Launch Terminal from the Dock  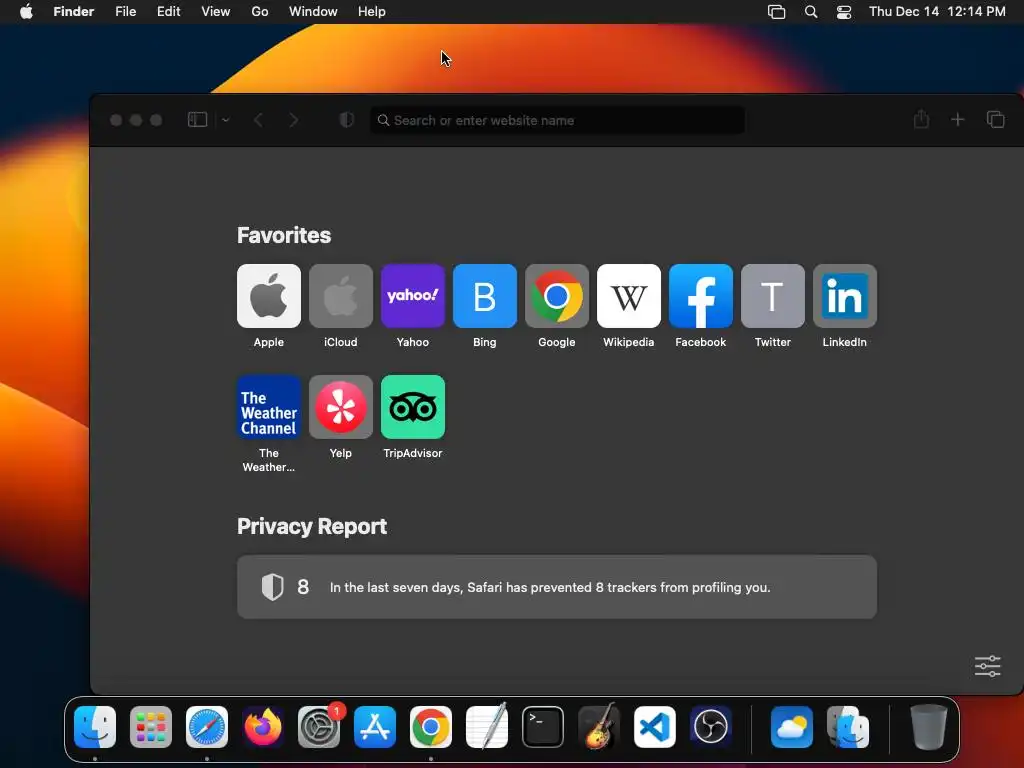pos(543,727)
